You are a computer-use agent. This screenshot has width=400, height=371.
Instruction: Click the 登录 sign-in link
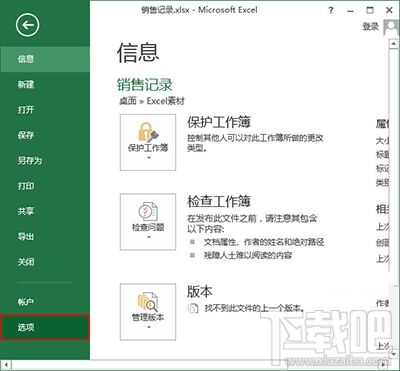tap(371, 27)
